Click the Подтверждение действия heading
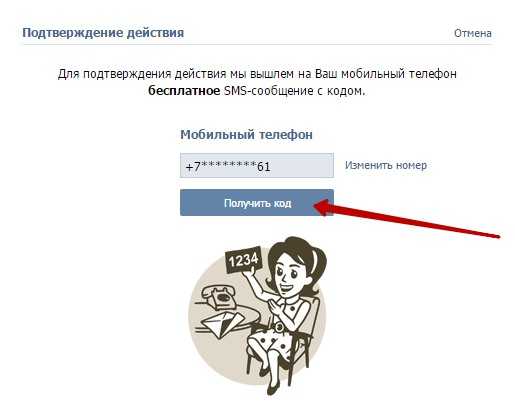The width and height of the screenshot is (515, 419). pyautogui.click(x=103, y=33)
